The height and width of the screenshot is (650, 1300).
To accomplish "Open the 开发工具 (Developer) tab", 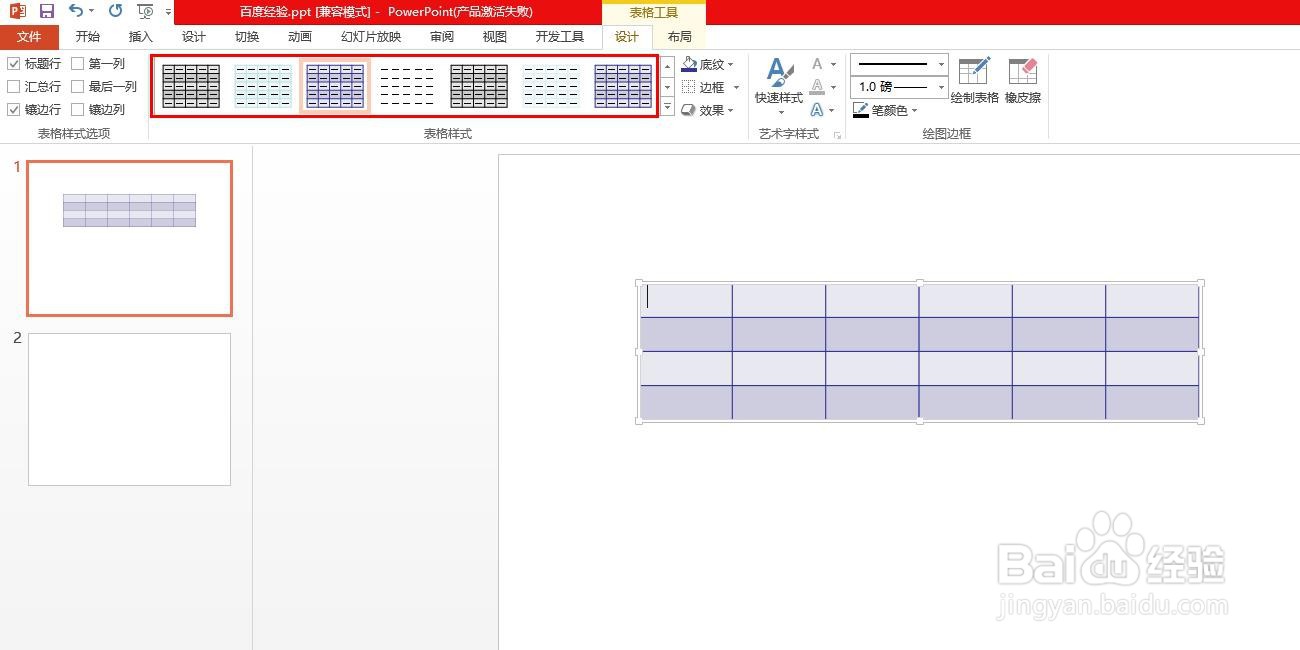I will 560,37.
